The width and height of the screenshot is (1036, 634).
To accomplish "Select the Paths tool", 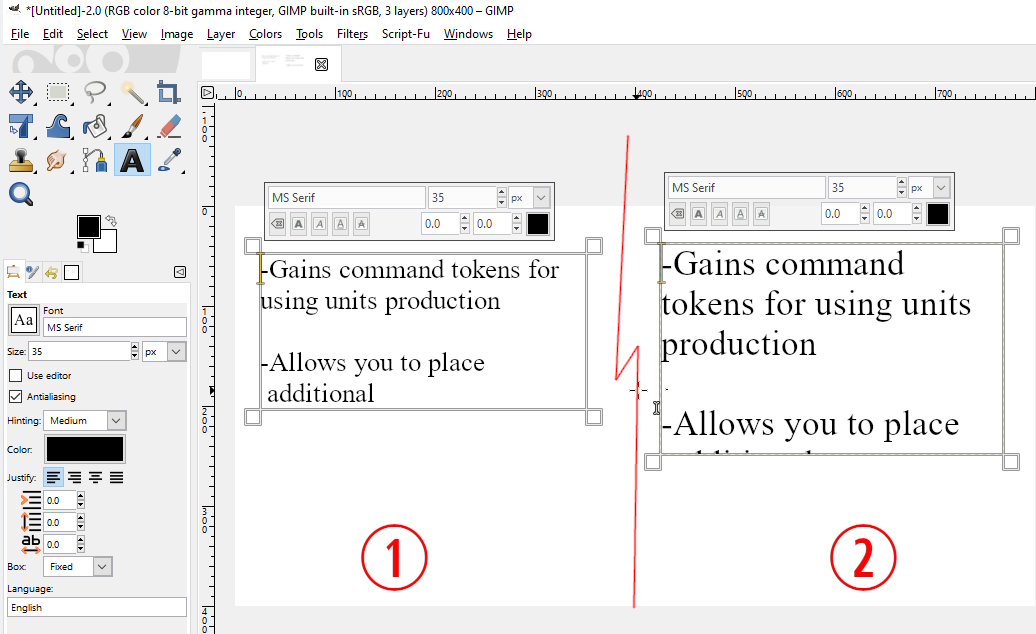I will pos(95,160).
